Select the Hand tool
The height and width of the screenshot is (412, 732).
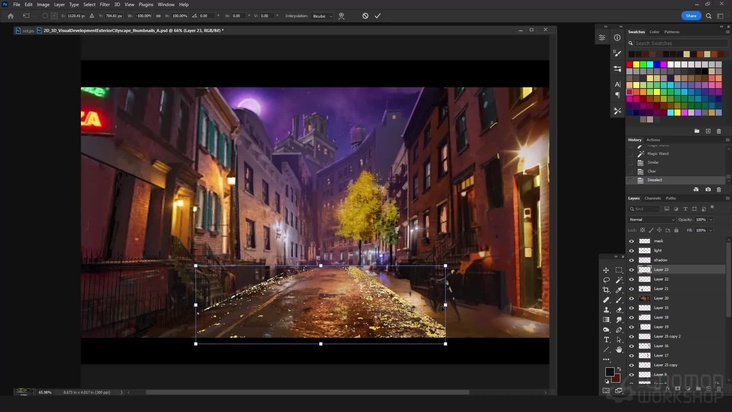pos(619,349)
